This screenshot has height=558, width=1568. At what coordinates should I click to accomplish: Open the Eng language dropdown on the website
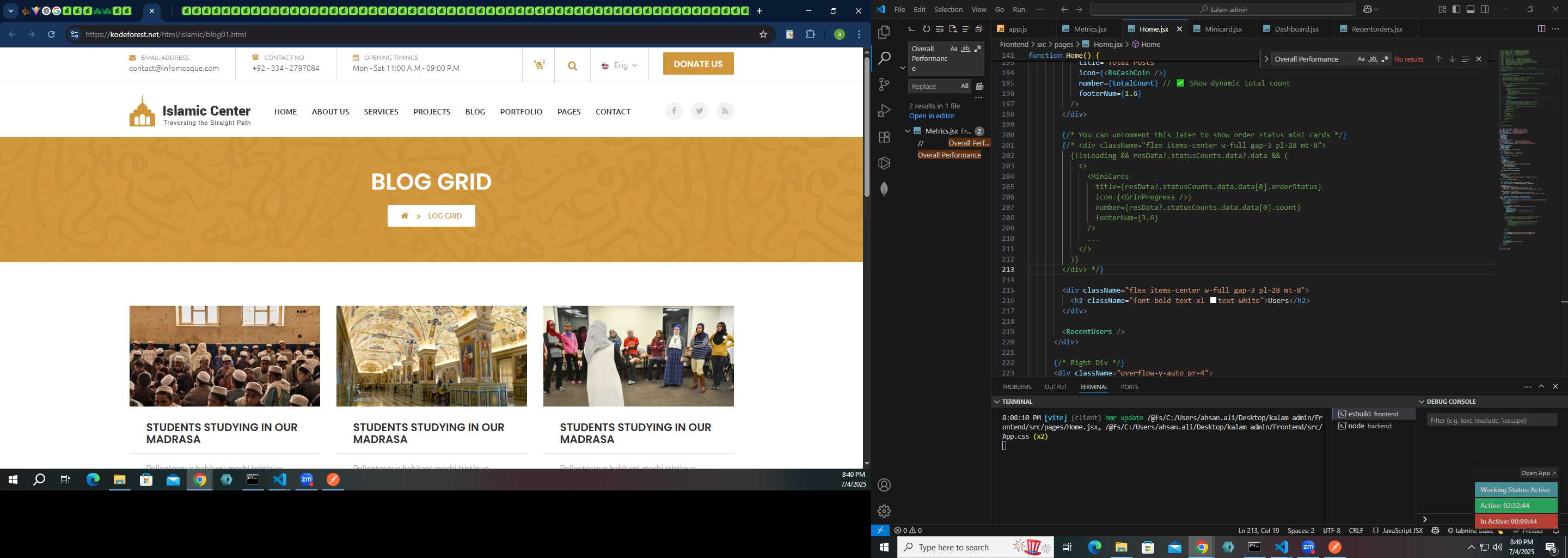point(619,65)
